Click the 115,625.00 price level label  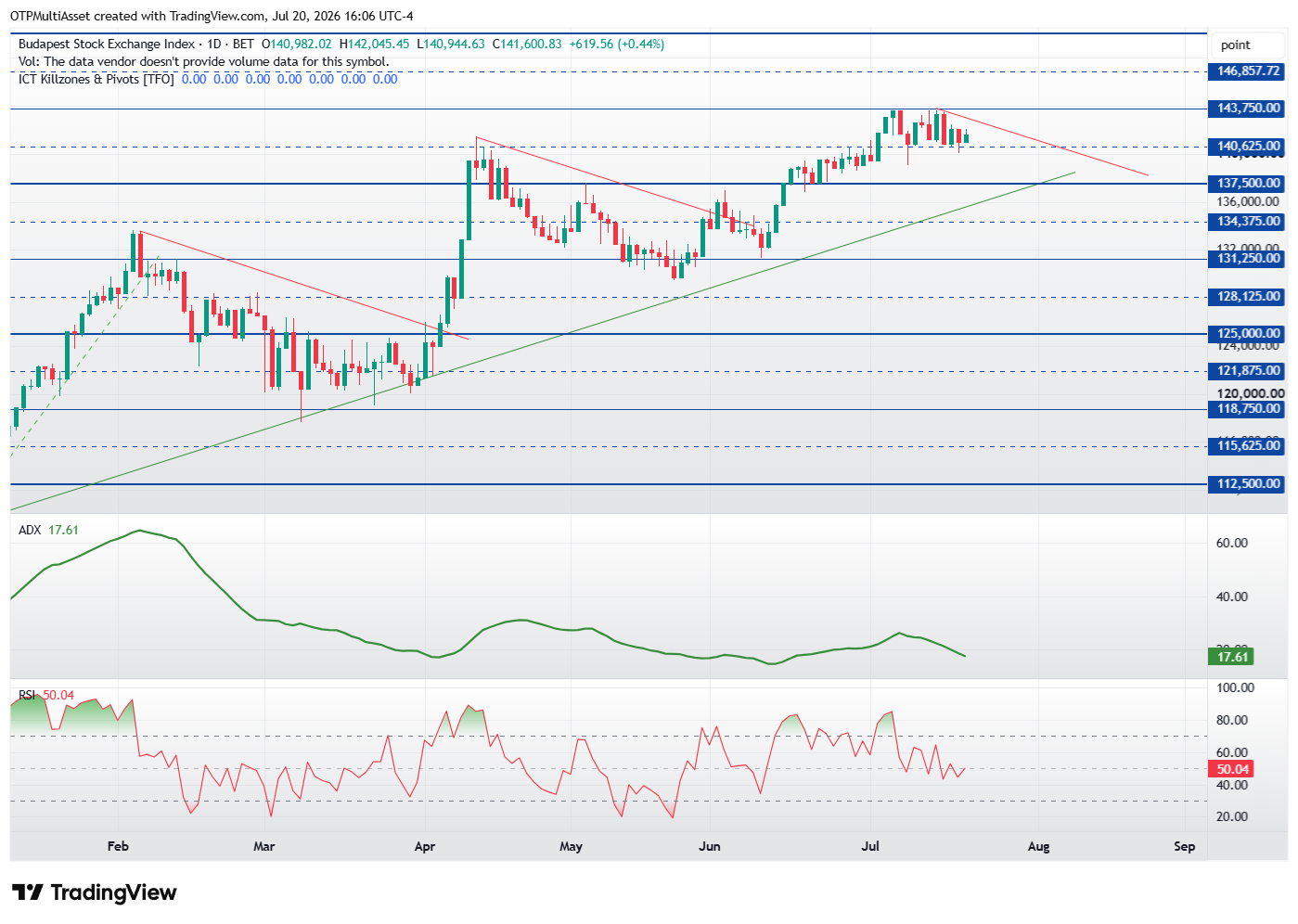[1247, 446]
